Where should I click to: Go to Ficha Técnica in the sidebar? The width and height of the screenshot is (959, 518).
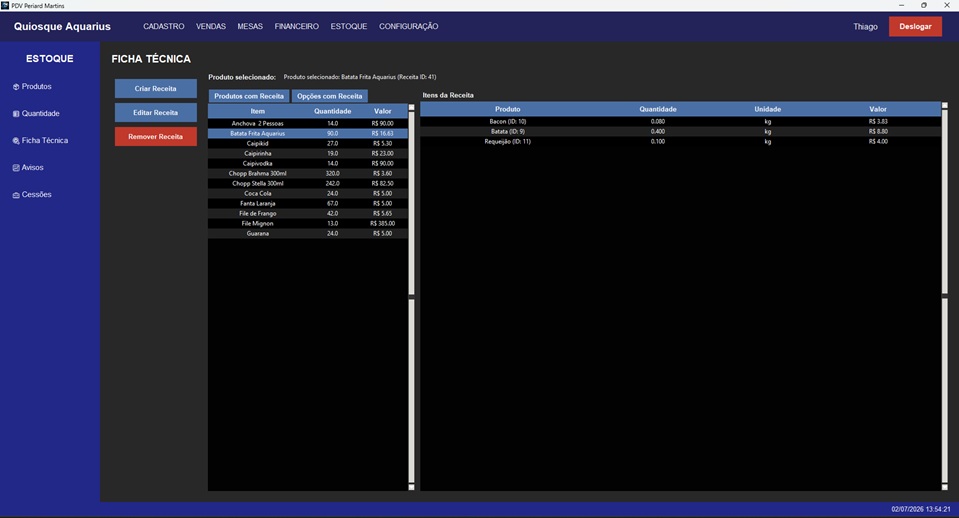(x=45, y=141)
